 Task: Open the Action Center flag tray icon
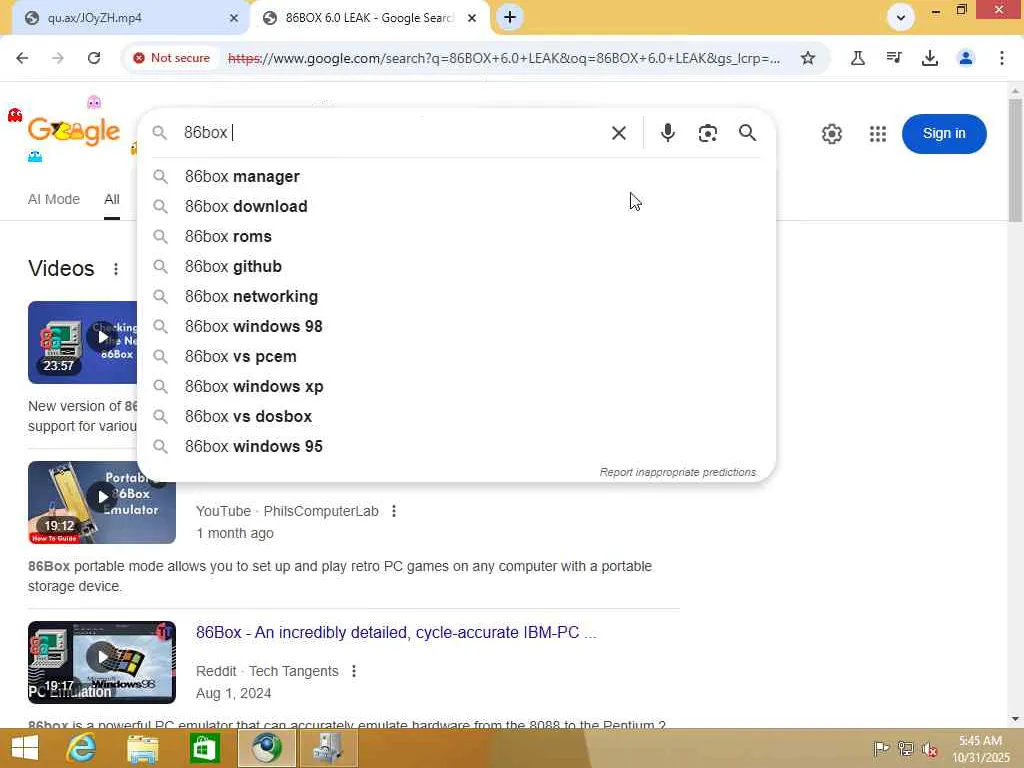pos(881,748)
